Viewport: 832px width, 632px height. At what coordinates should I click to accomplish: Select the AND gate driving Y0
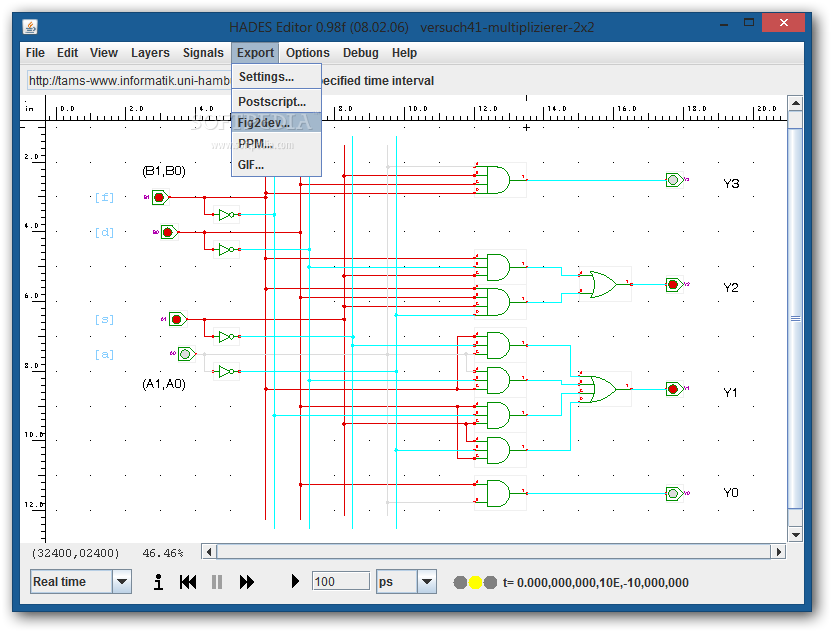coord(498,494)
